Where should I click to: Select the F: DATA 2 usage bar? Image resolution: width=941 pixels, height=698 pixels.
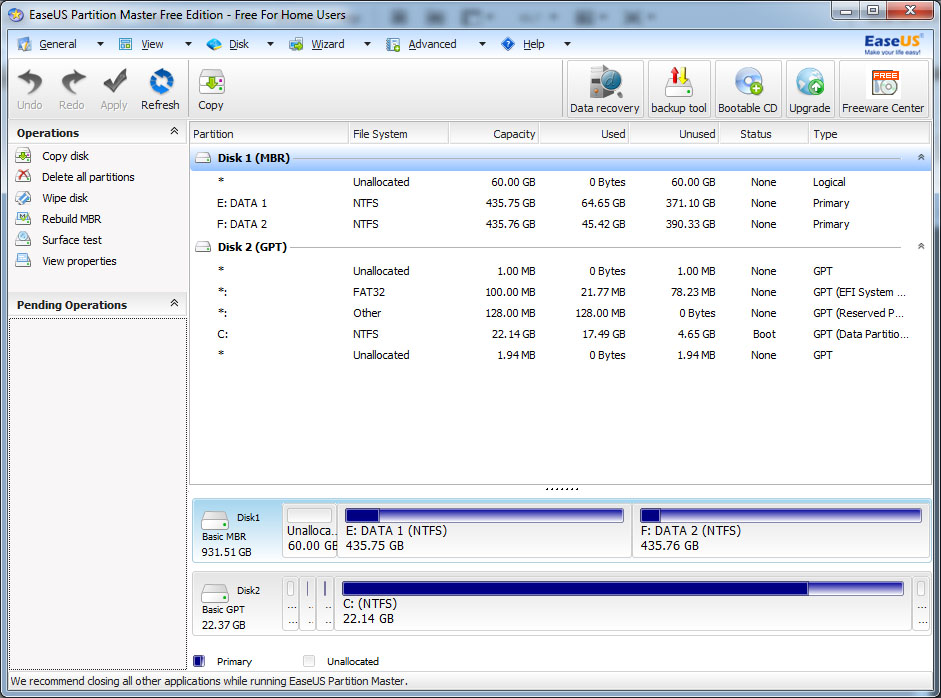click(781, 516)
